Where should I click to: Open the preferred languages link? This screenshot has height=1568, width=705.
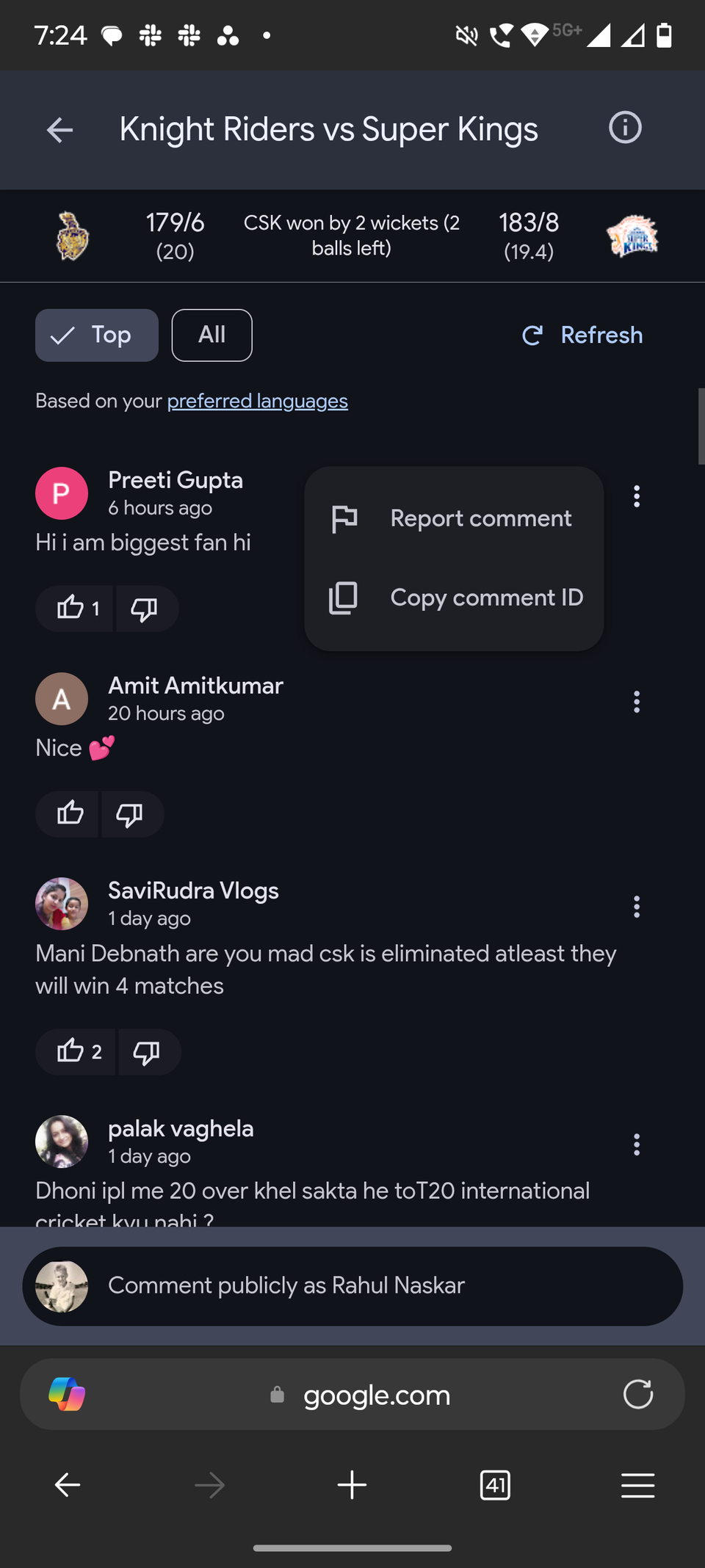(257, 401)
